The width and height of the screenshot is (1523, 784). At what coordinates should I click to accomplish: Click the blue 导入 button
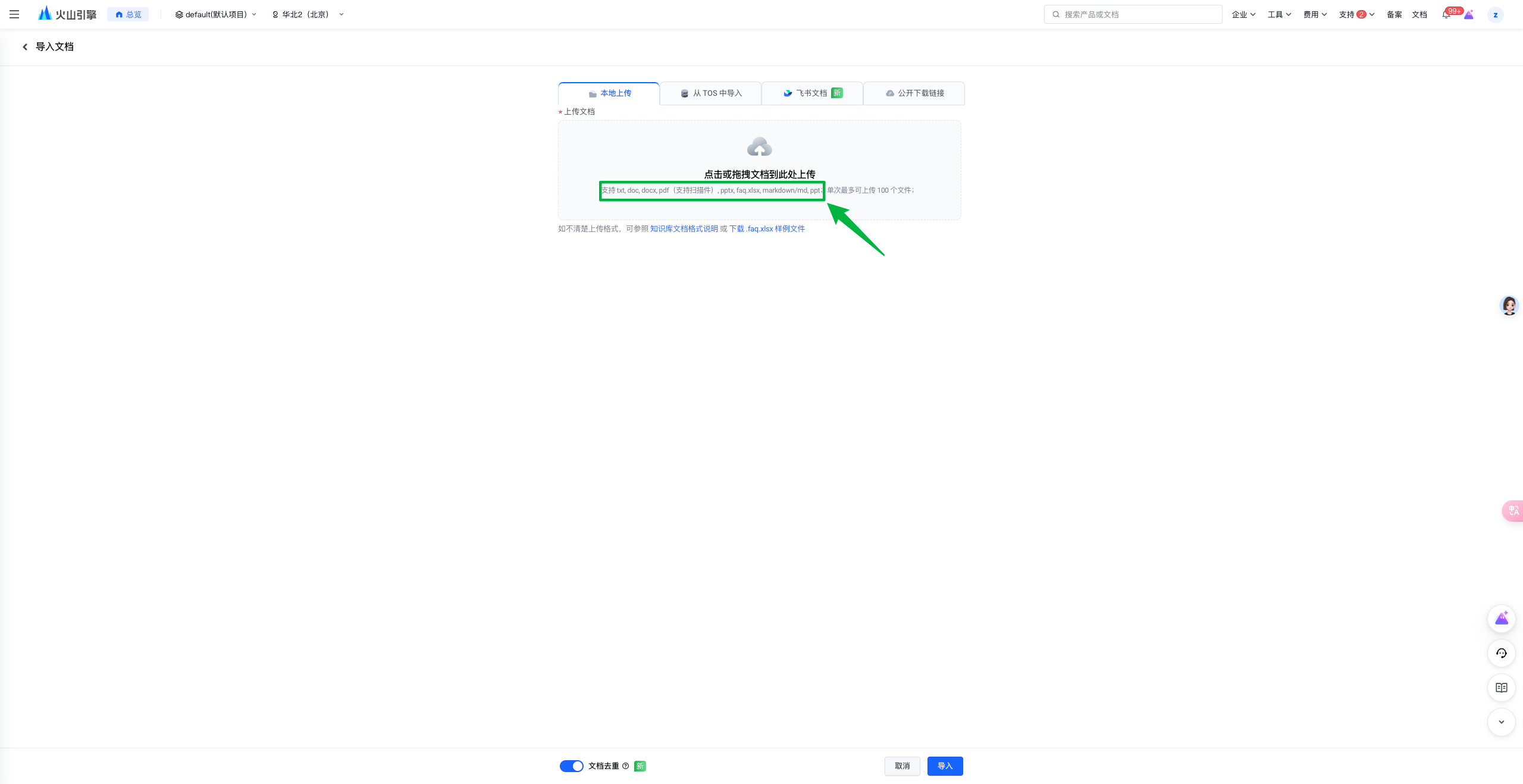945,766
